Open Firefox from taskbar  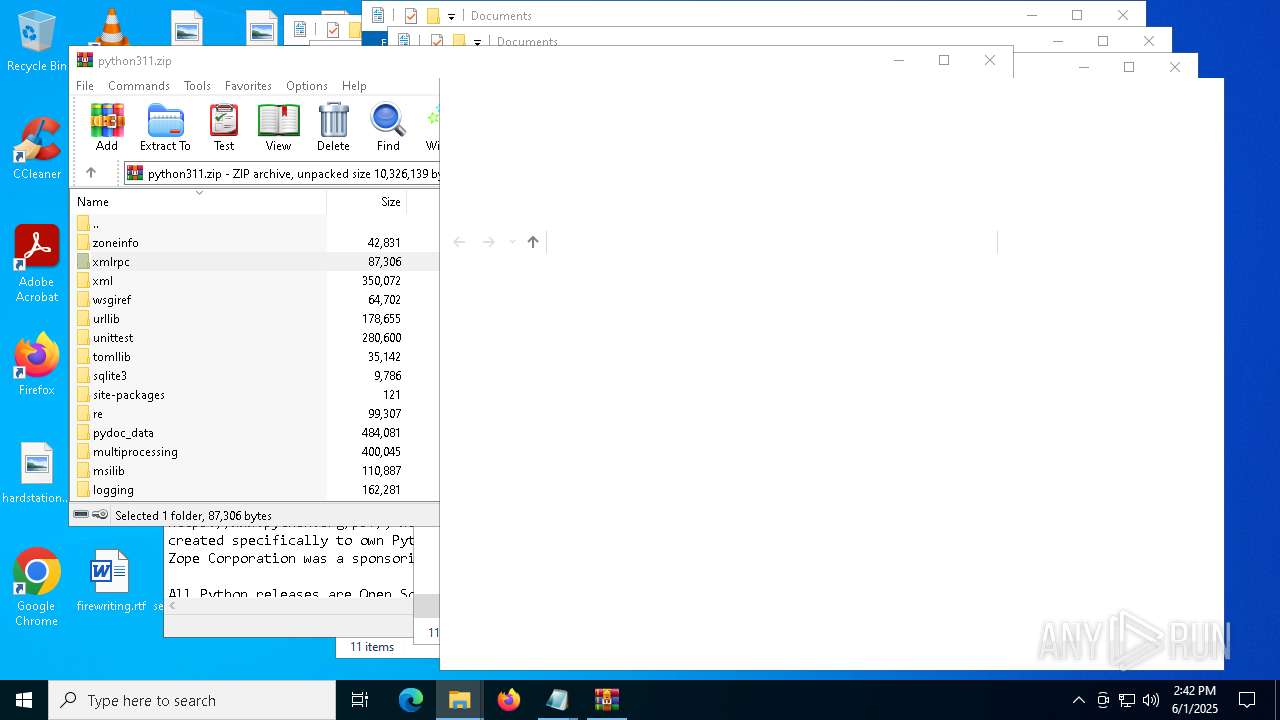click(x=509, y=700)
